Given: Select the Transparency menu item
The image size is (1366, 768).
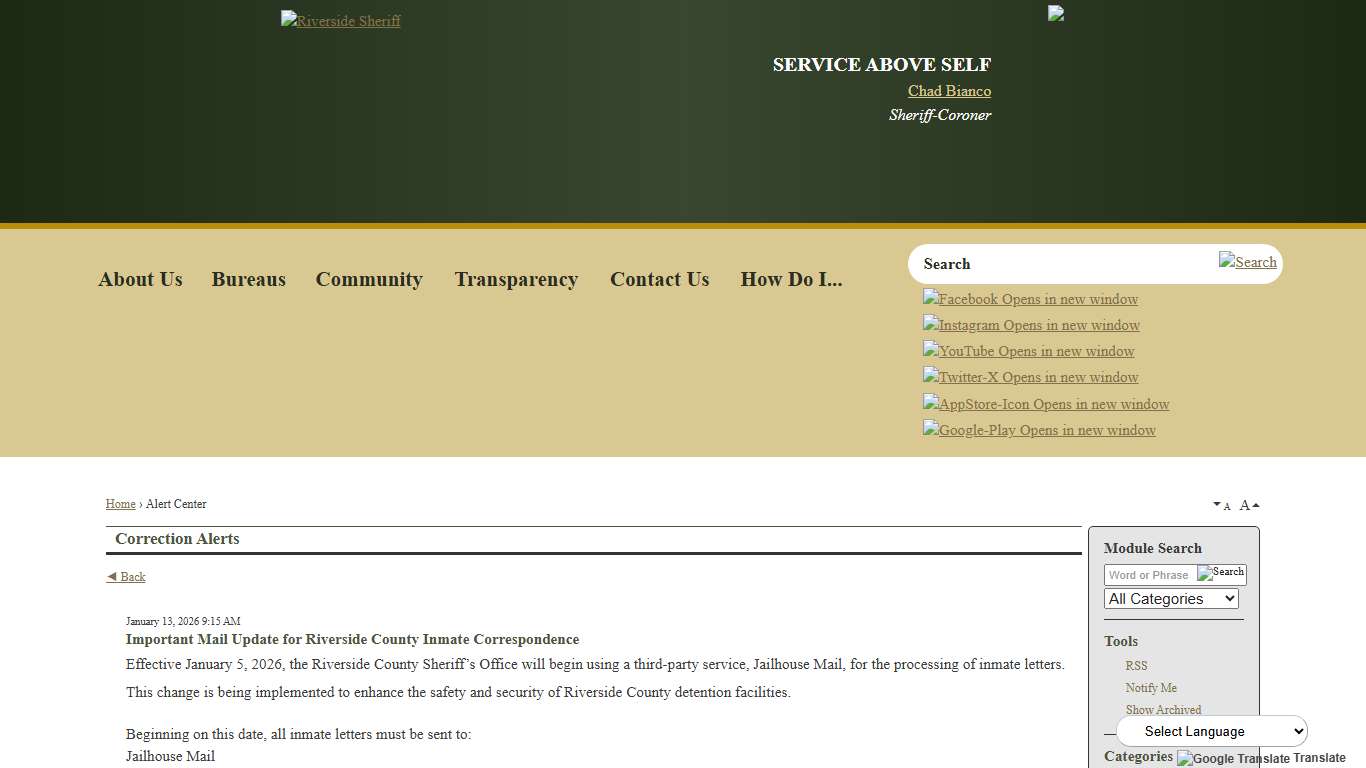Looking at the screenshot, I should click(x=516, y=279).
